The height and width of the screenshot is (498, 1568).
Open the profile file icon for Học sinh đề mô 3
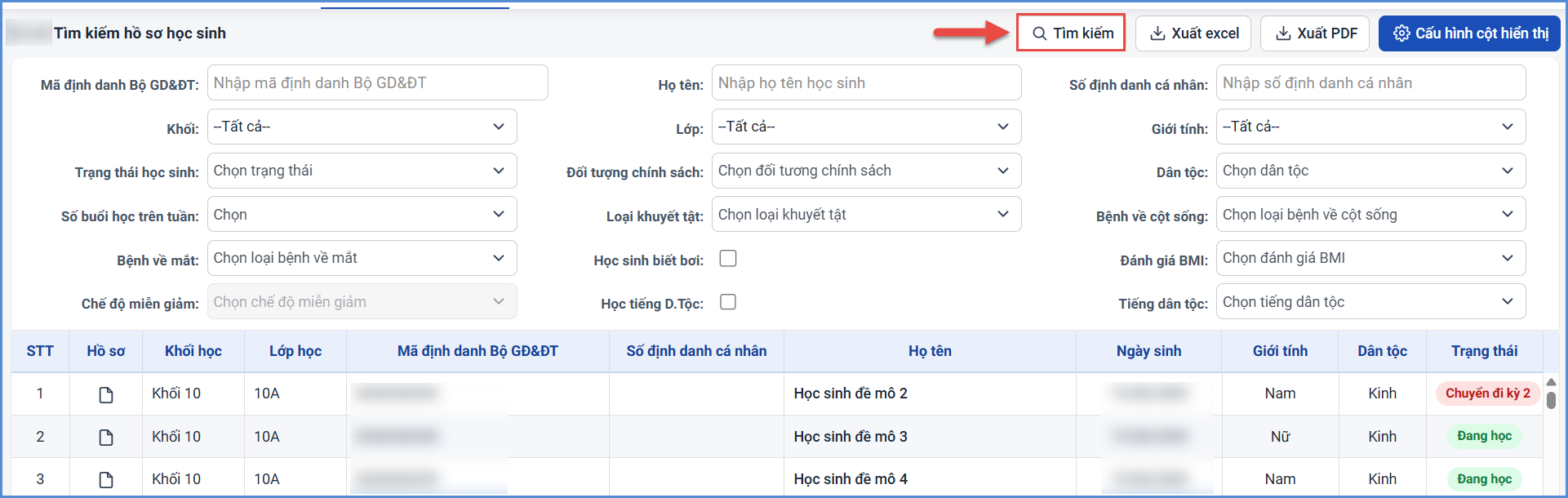106,438
